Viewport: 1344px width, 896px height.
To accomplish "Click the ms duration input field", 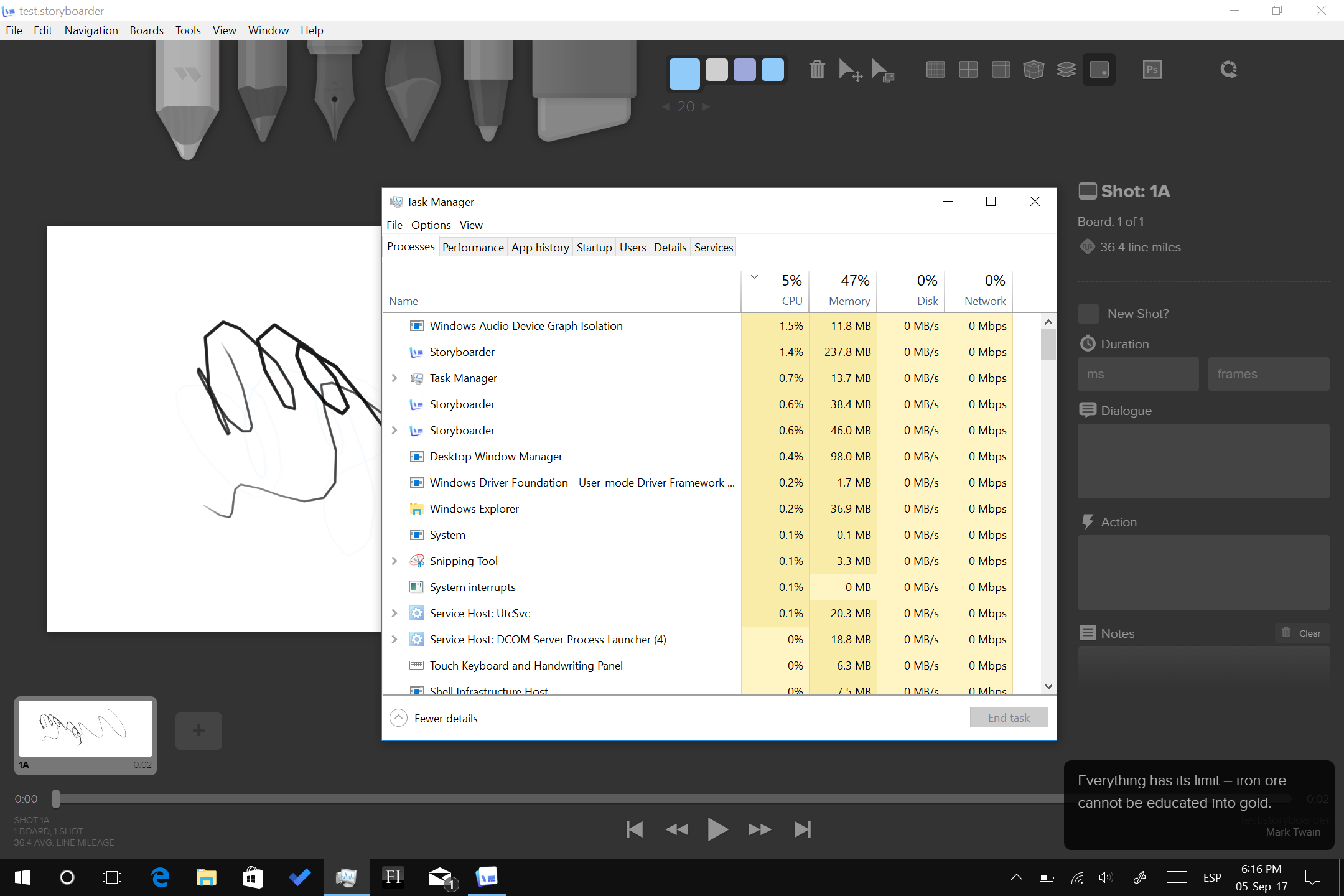I will pos(1137,374).
